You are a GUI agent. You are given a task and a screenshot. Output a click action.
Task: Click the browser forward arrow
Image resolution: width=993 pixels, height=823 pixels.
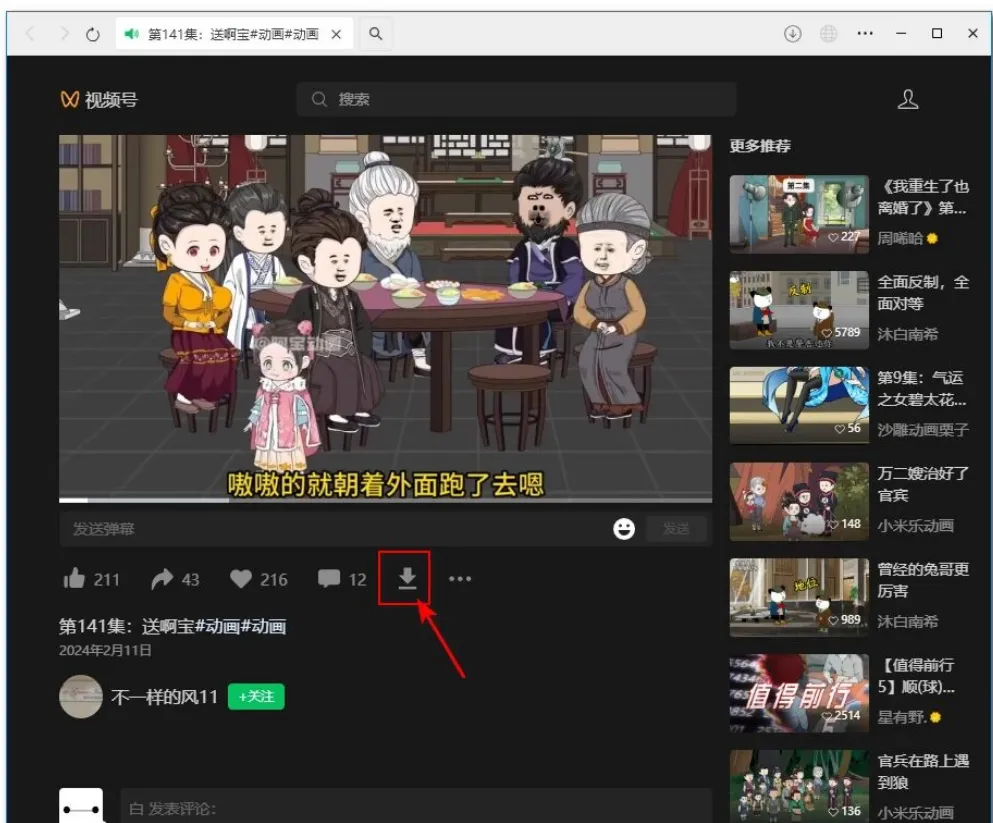(x=63, y=34)
